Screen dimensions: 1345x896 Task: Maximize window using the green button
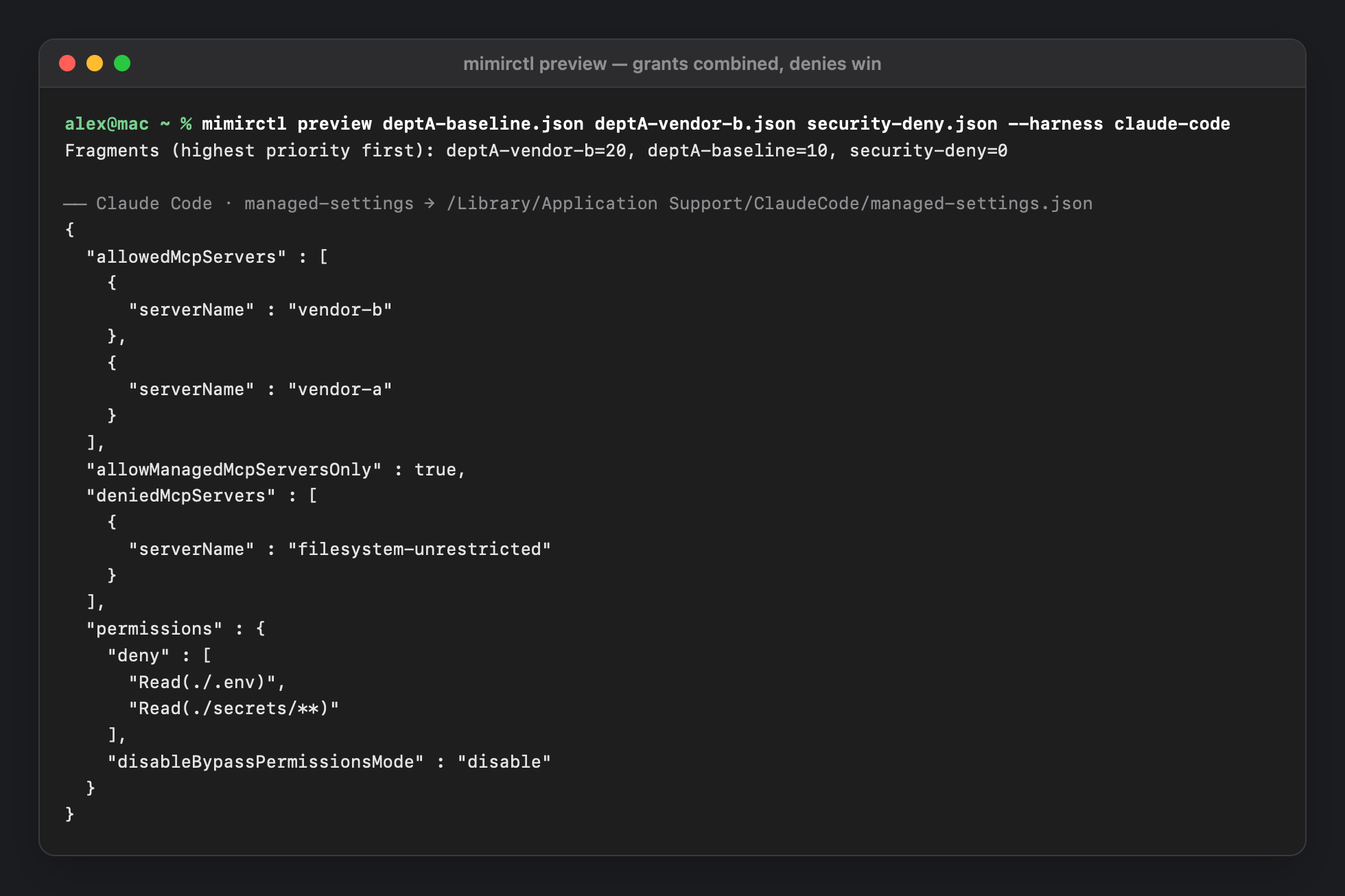pyautogui.click(x=122, y=63)
